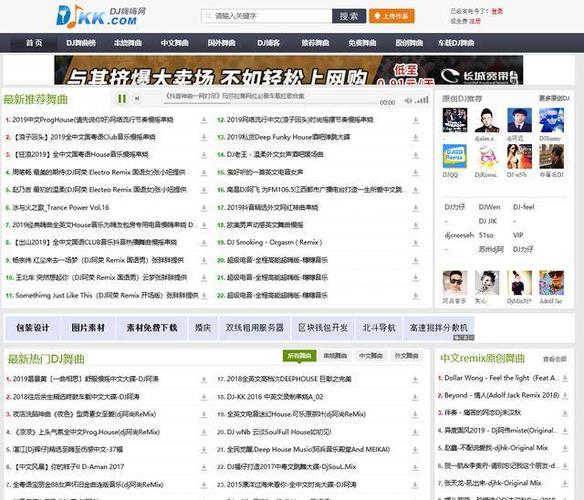584x500 pixels.
Task: Download Dollar Wong - Feel the light
Action: coord(565,378)
